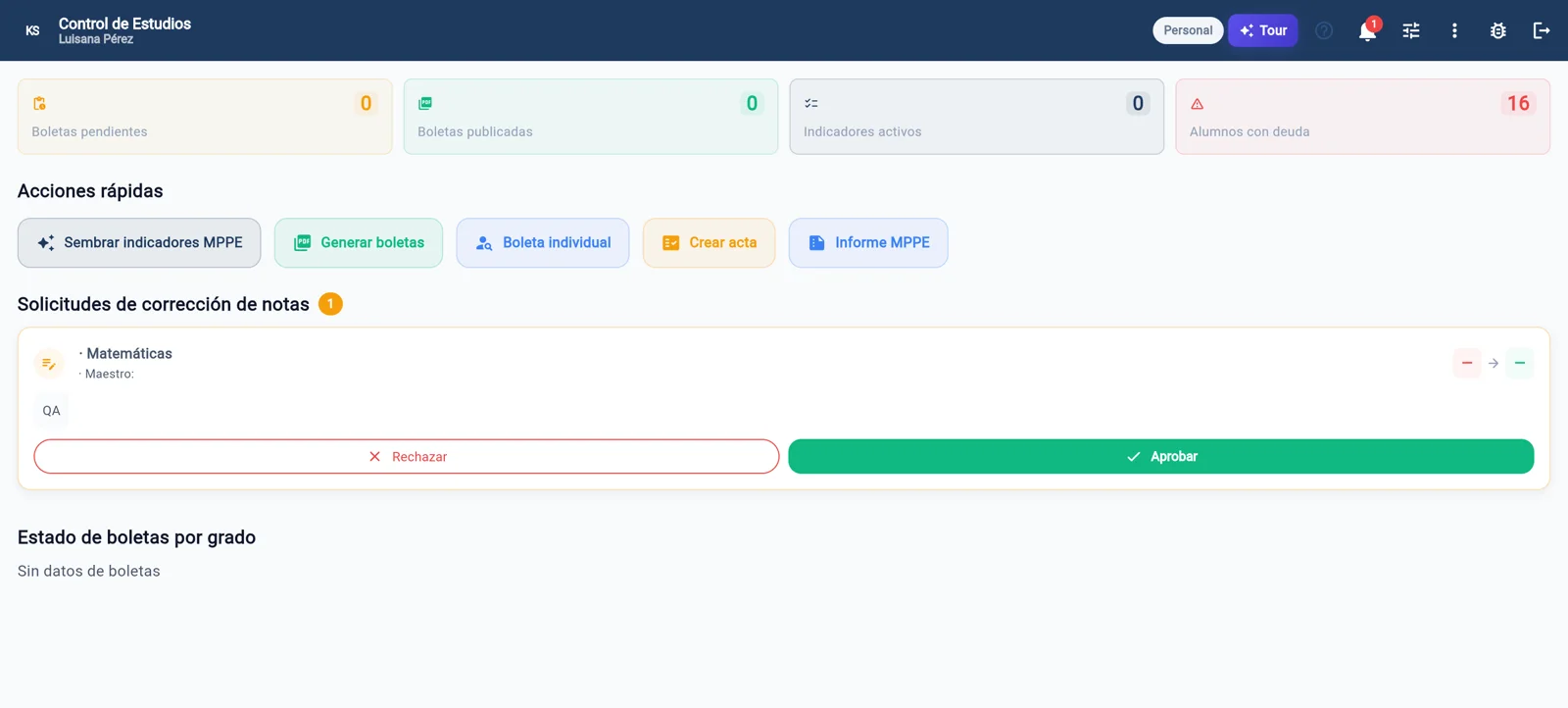Viewport: 1568px width, 708px height.
Task: Open the Boletas publicadas card
Action: click(591, 117)
